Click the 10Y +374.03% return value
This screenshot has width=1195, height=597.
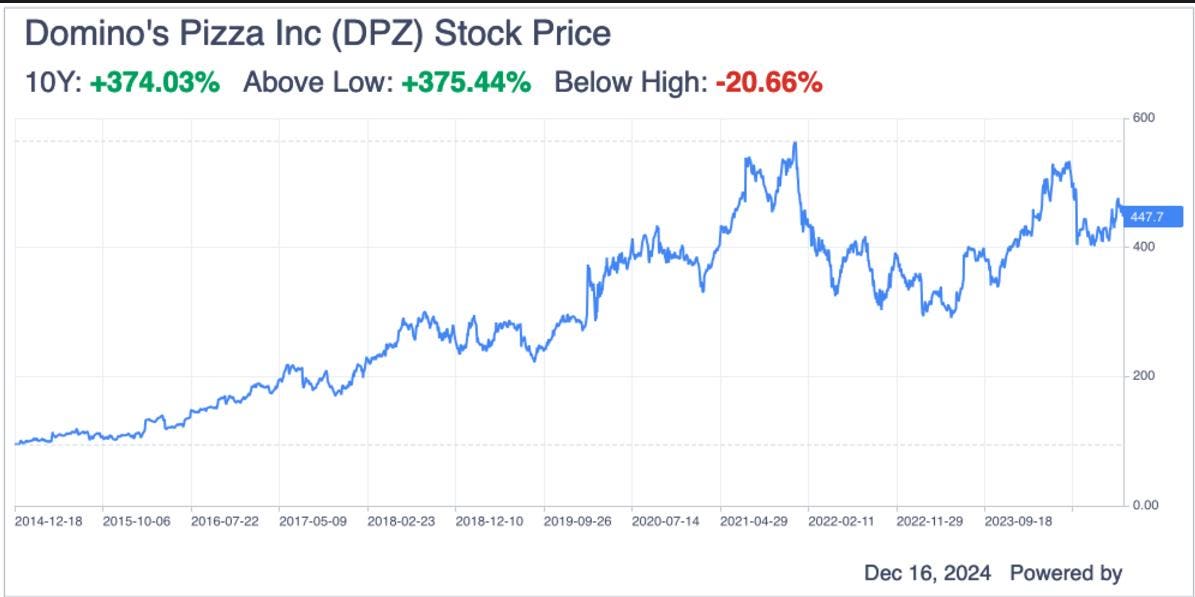coord(154,83)
